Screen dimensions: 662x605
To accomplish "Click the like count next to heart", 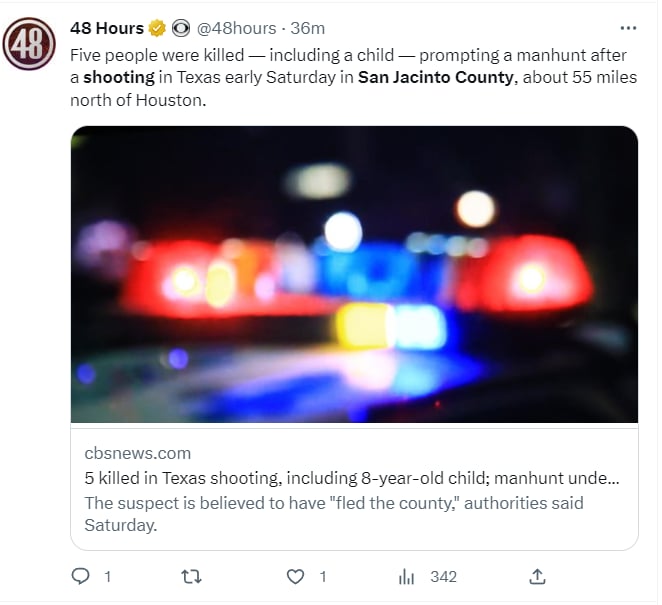I will pyautogui.click(x=323, y=576).
